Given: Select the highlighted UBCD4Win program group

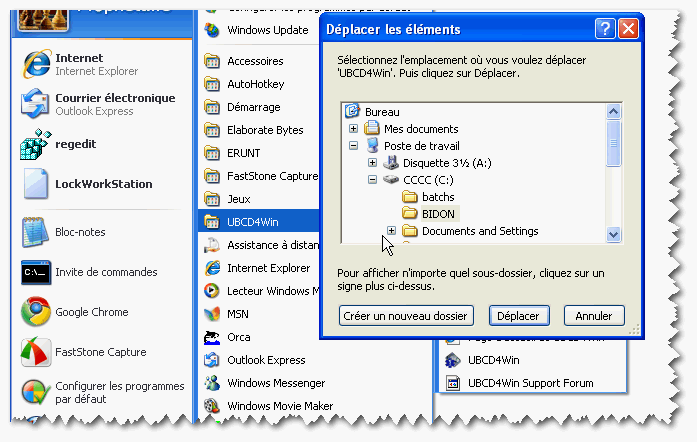Looking at the screenshot, I should click(259, 222).
